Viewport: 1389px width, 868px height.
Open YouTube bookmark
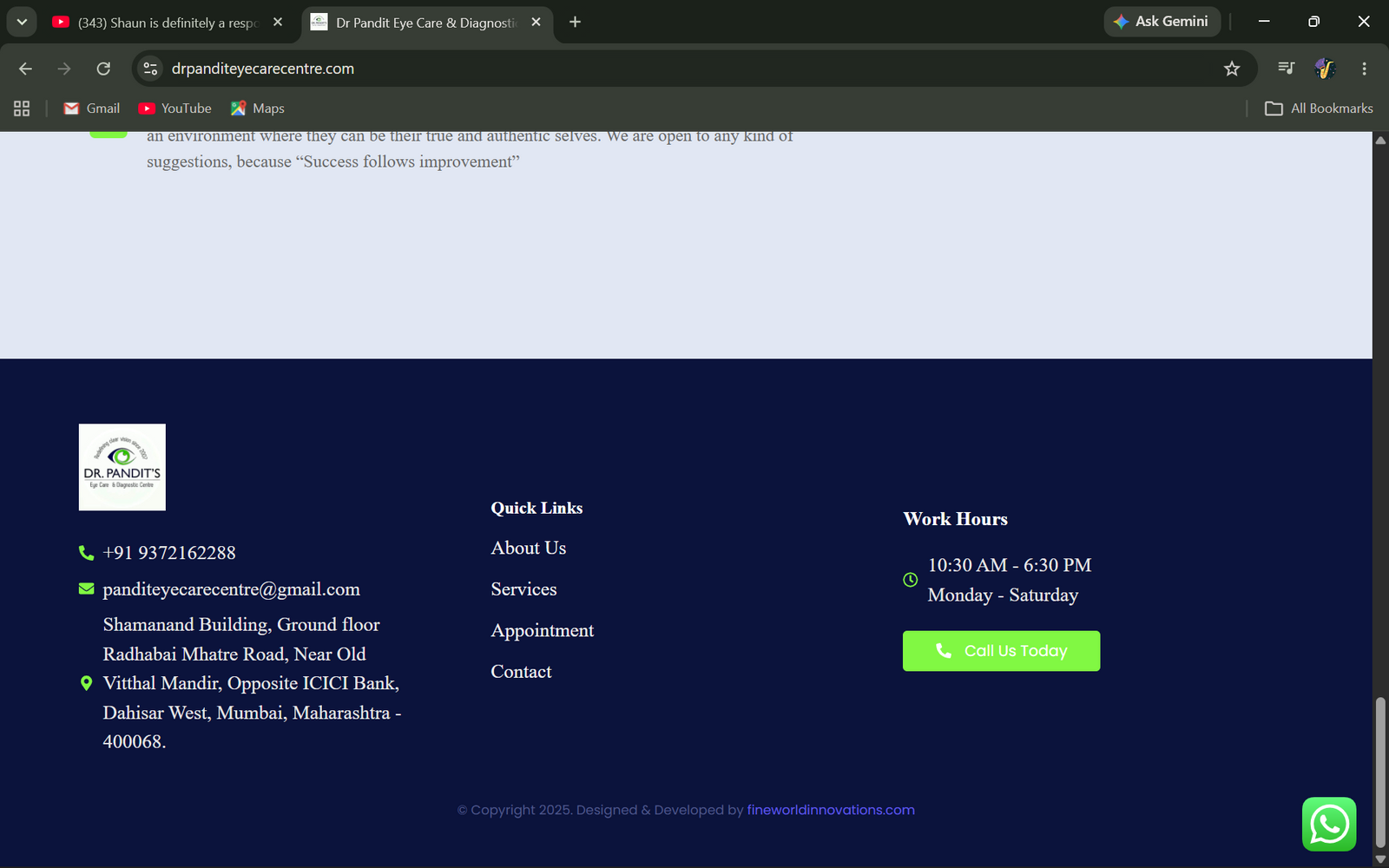tap(175, 108)
